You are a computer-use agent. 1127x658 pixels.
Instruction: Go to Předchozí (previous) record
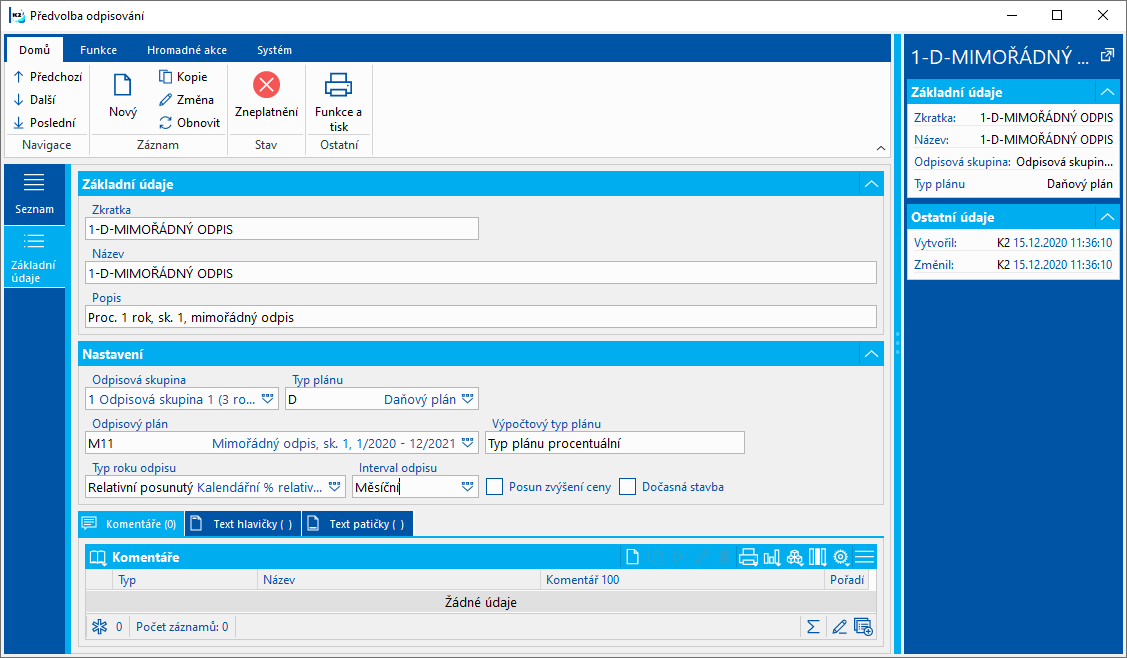coord(47,76)
